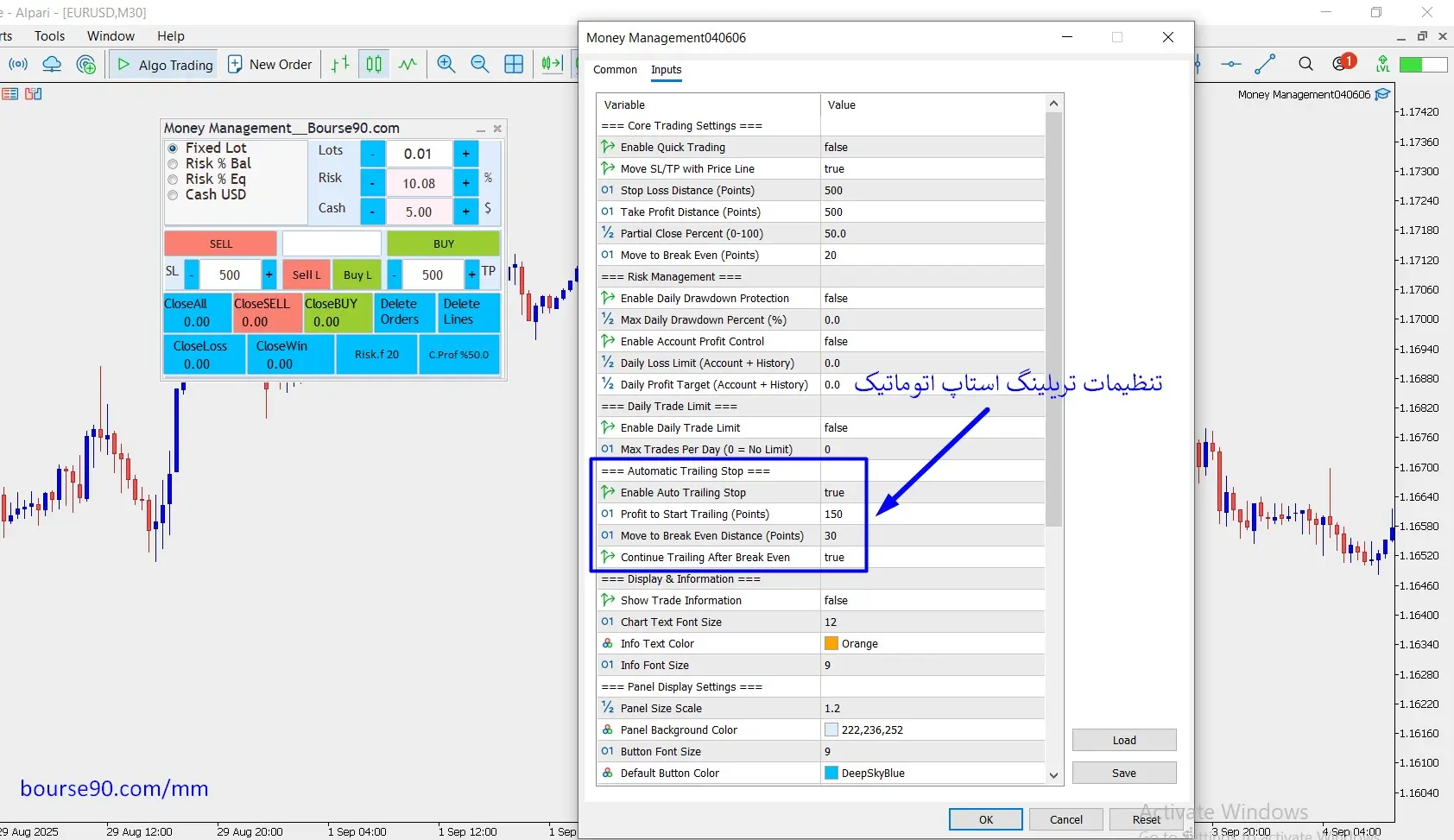This screenshot has width=1454, height=840.
Task: Select the Risk % Bal radio option
Action: (173, 164)
